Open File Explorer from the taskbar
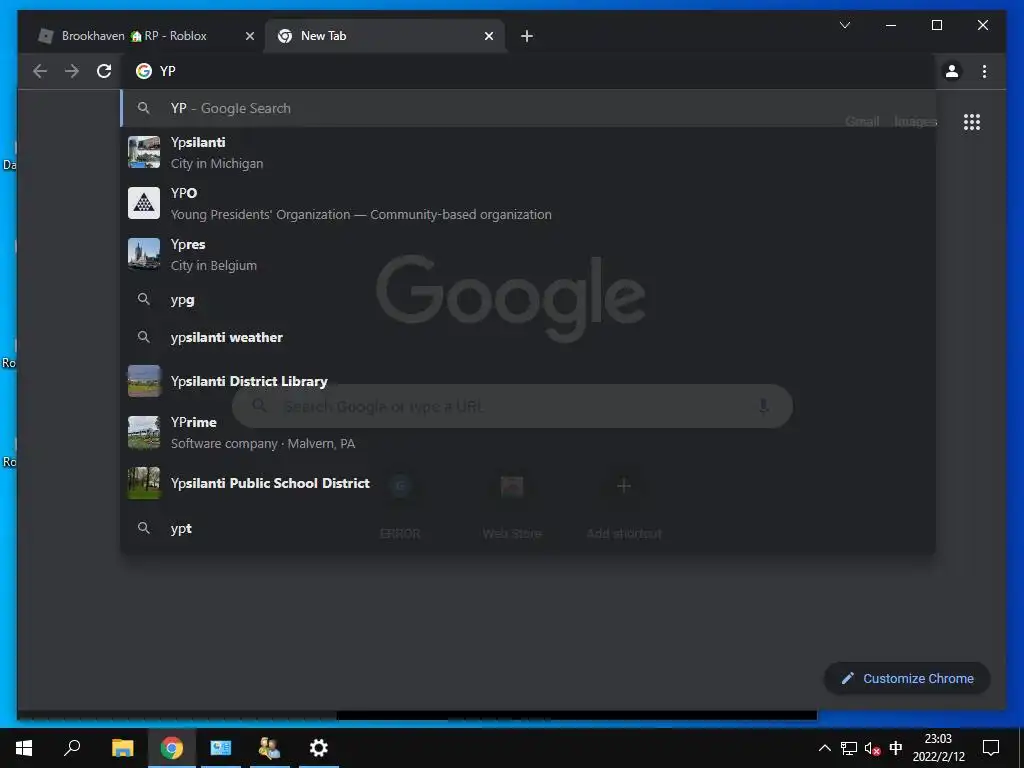 point(122,748)
